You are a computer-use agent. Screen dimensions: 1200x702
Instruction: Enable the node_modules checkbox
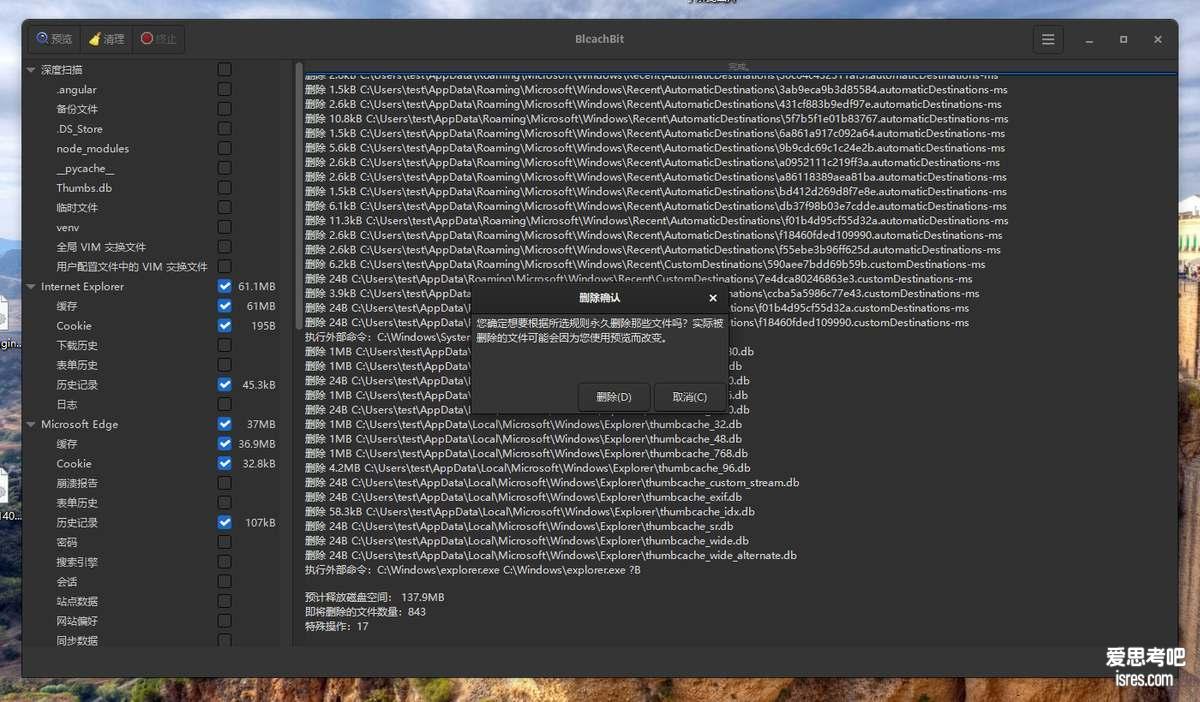point(224,148)
